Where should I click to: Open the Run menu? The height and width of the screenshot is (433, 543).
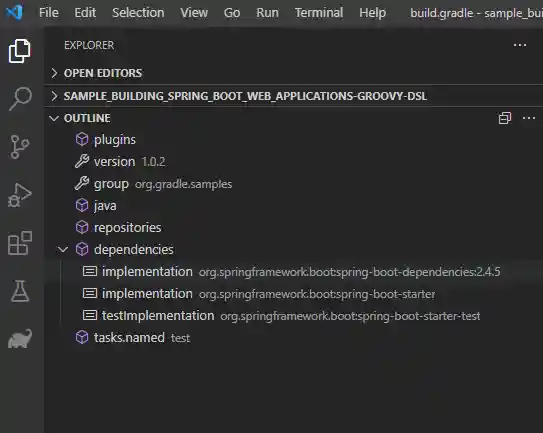pyautogui.click(x=267, y=13)
